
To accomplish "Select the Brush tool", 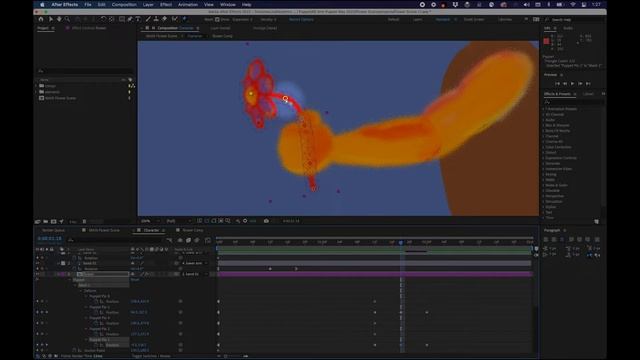I will (148, 19).
